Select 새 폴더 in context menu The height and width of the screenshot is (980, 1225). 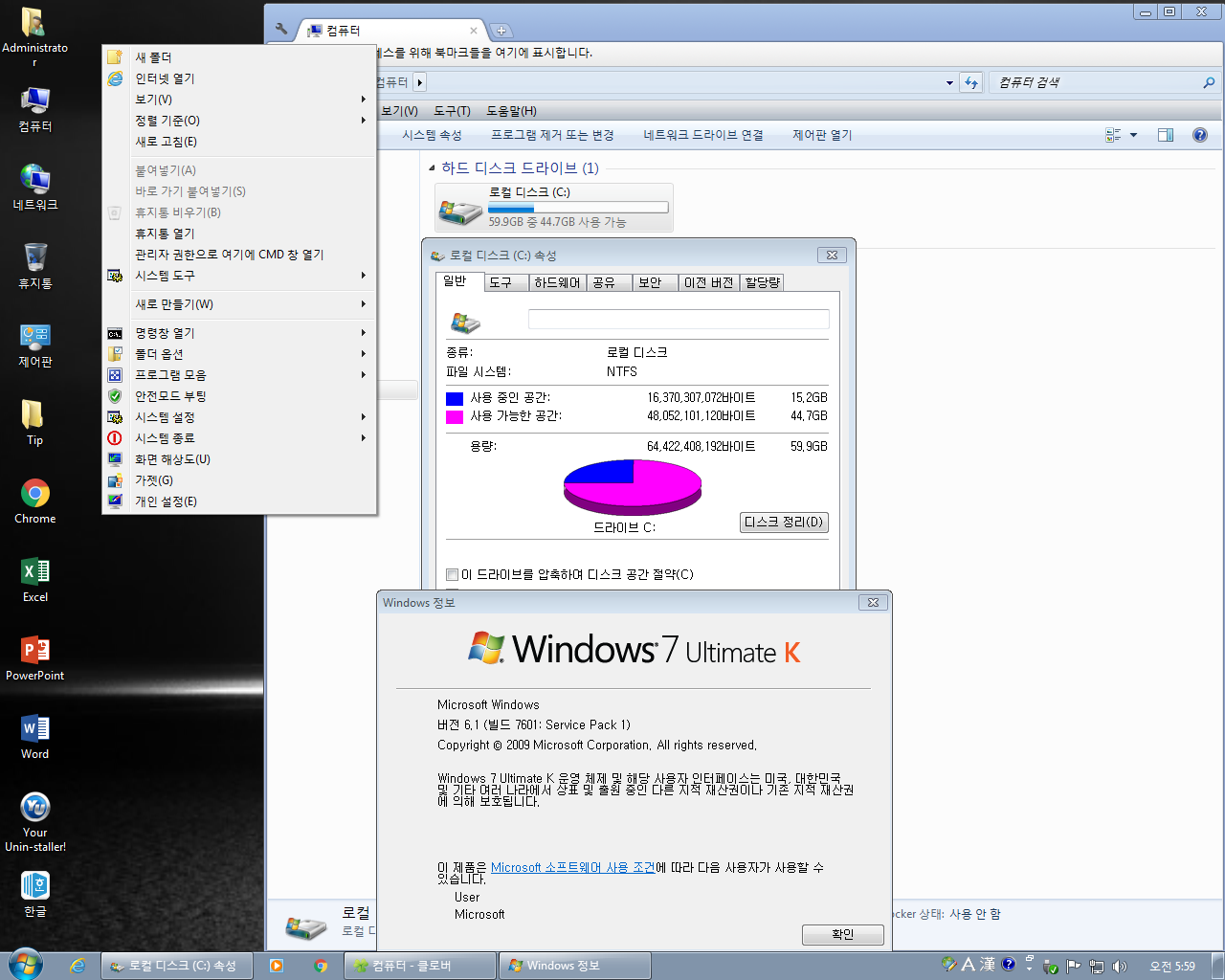[x=239, y=57]
